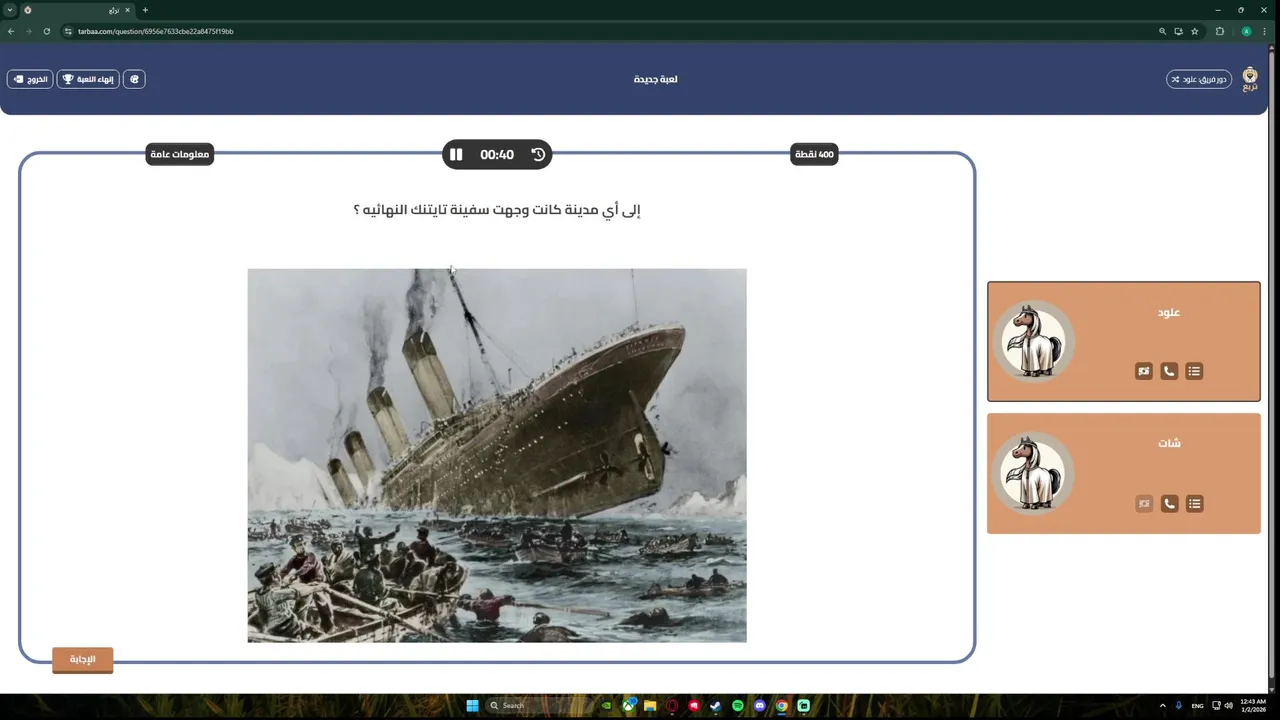This screenshot has width=1280, height=720.
Task: Open Steam from the taskbar
Action: (x=716, y=705)
